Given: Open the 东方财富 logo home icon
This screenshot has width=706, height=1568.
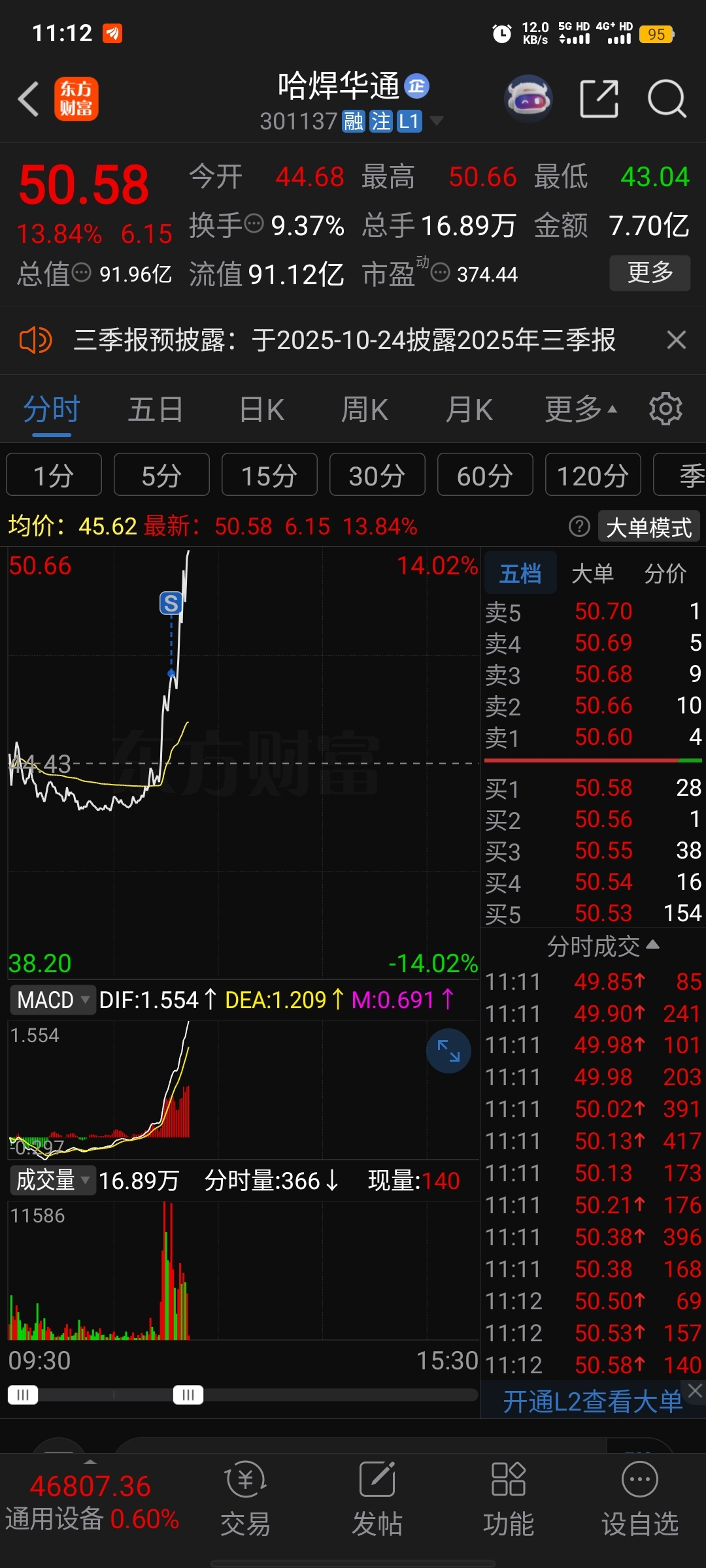Looking at the screenshot, I should click(76, 99).
